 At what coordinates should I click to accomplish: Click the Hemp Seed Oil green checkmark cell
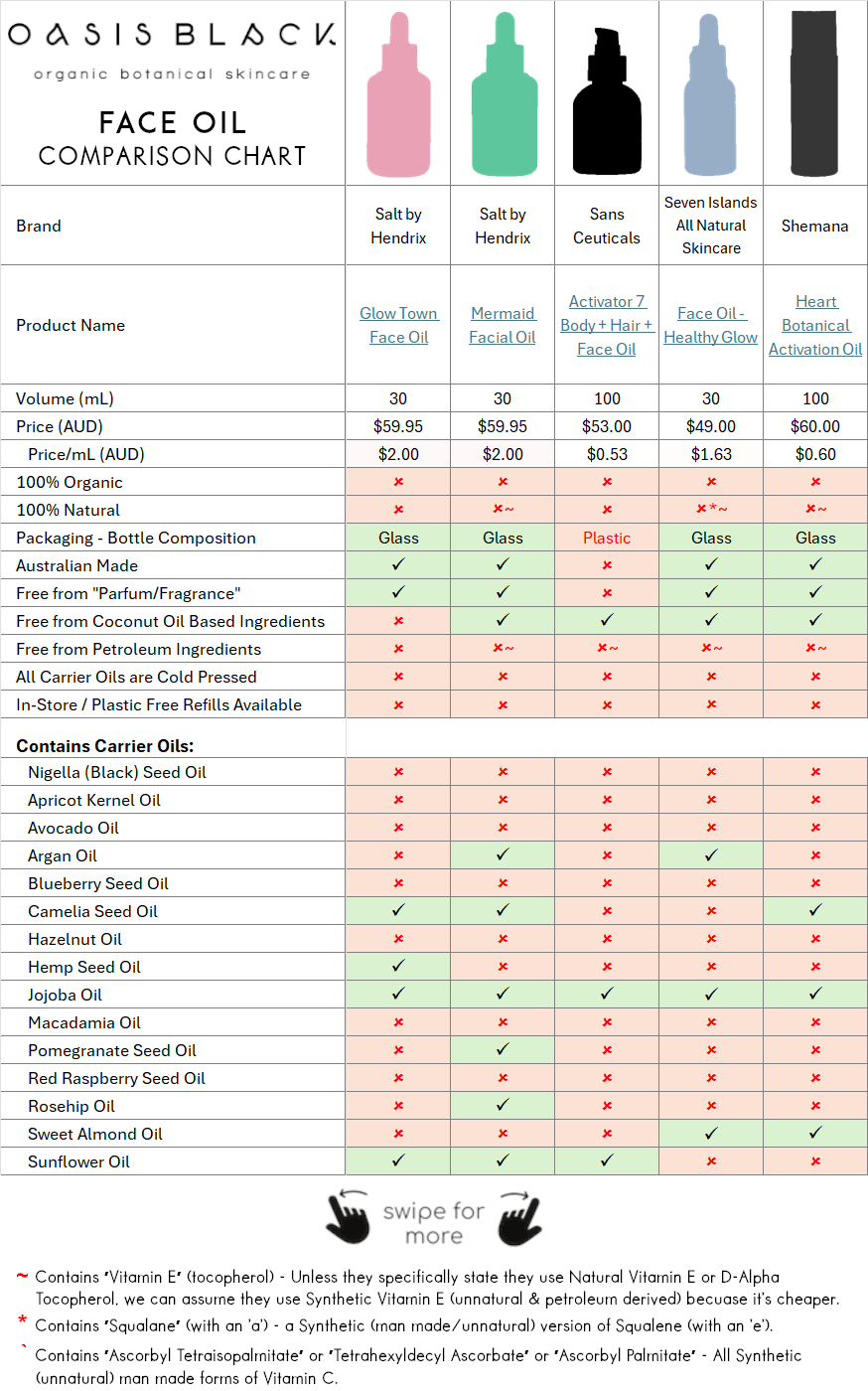(x=398, y=967)
